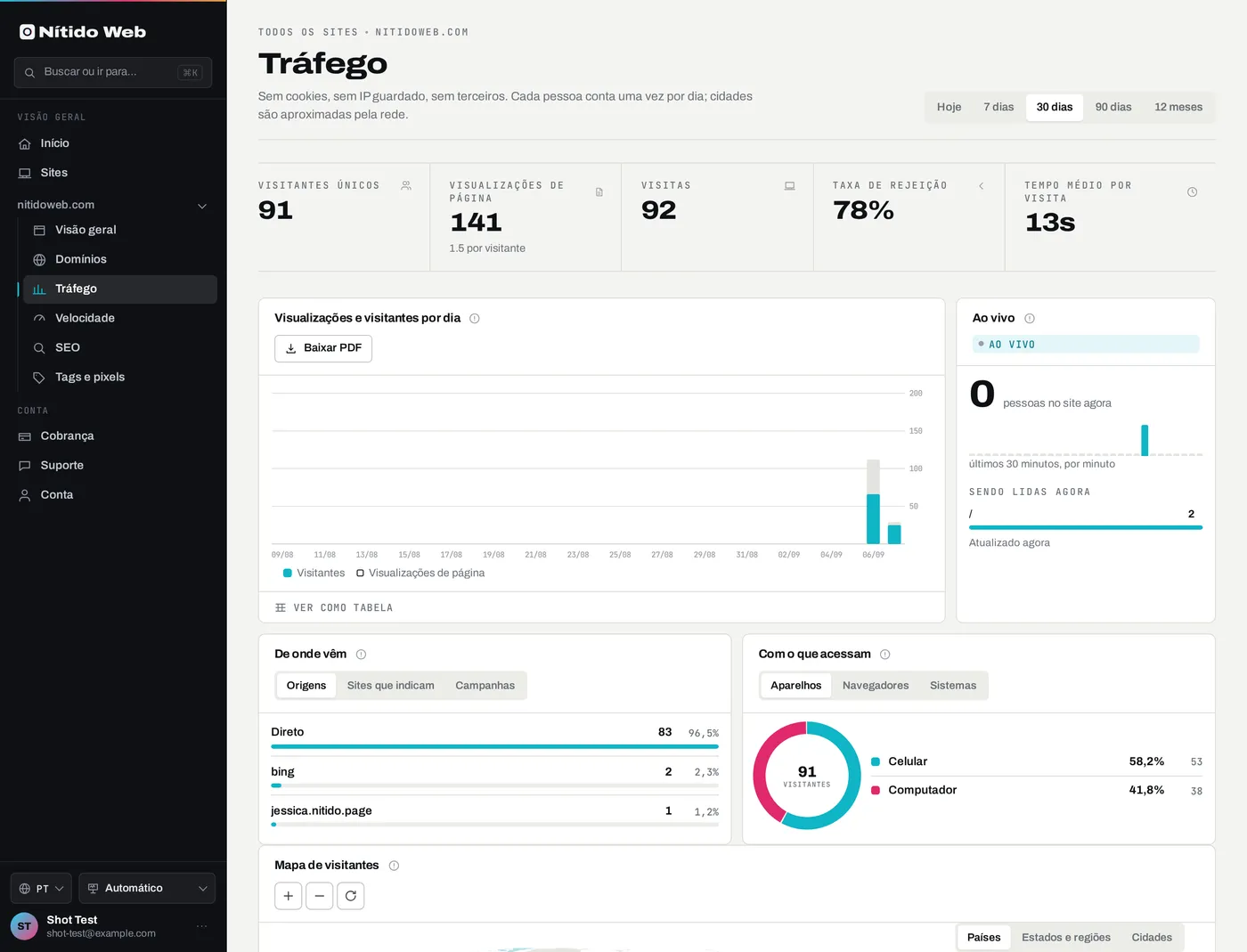Click the Celular teal color swatch
Viewport: 1247px width, 952px height.
(876, 761)
